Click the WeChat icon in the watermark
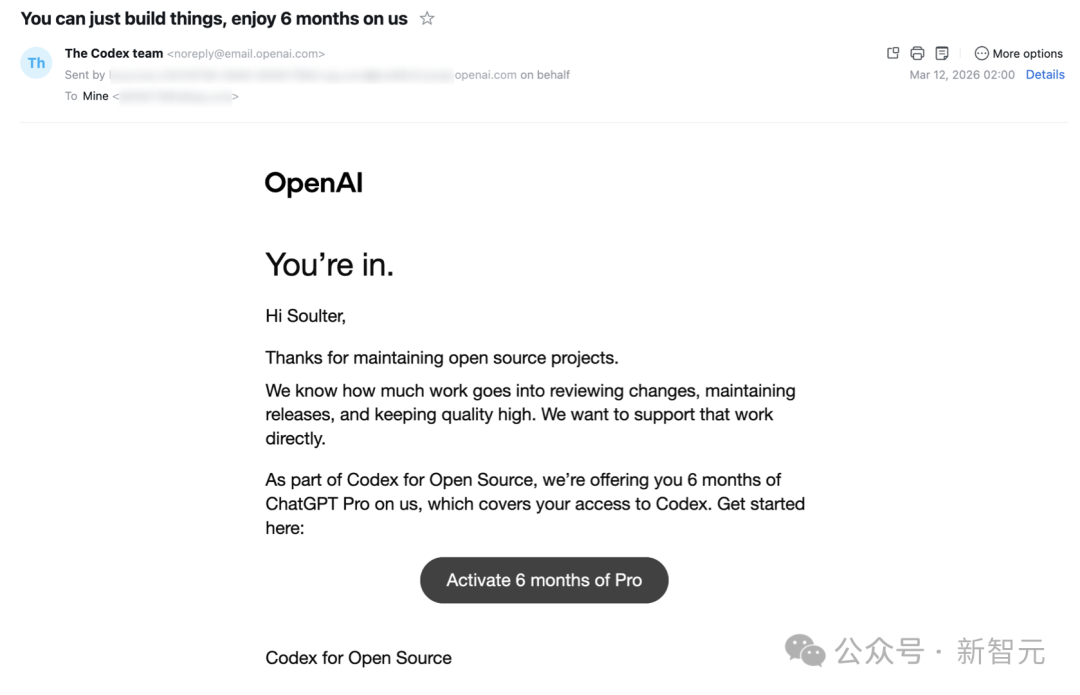Image resolution: width=1080 pixels, height=695 pixels. point(805,651)
